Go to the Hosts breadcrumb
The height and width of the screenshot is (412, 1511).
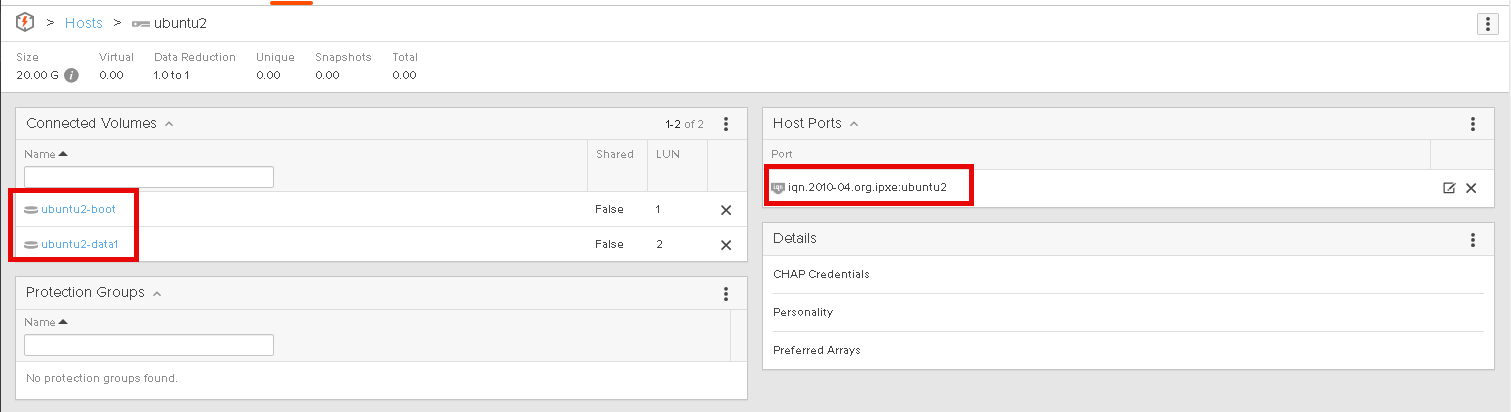84,23
